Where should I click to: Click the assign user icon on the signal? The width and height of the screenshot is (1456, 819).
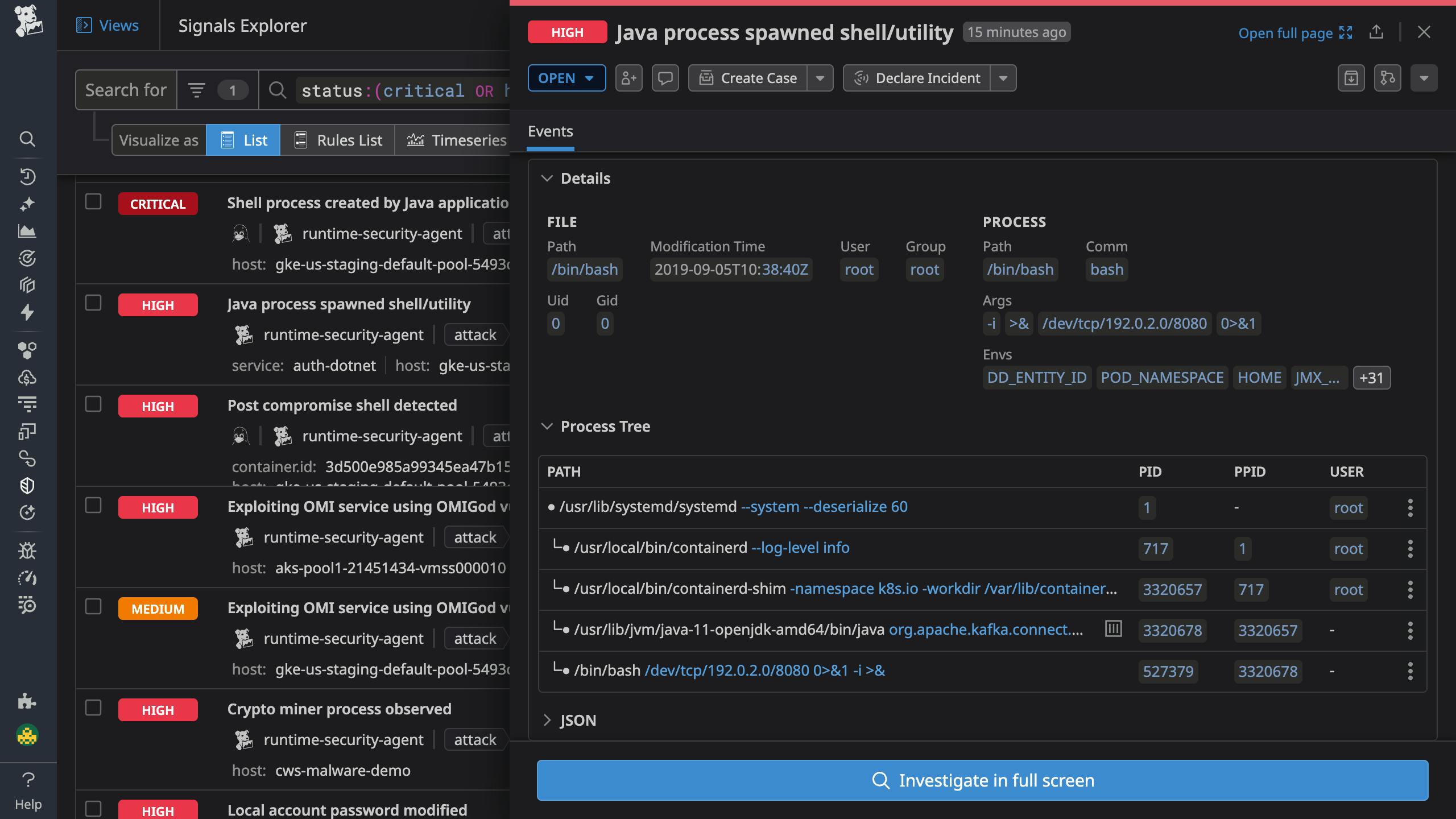point(629,78)
